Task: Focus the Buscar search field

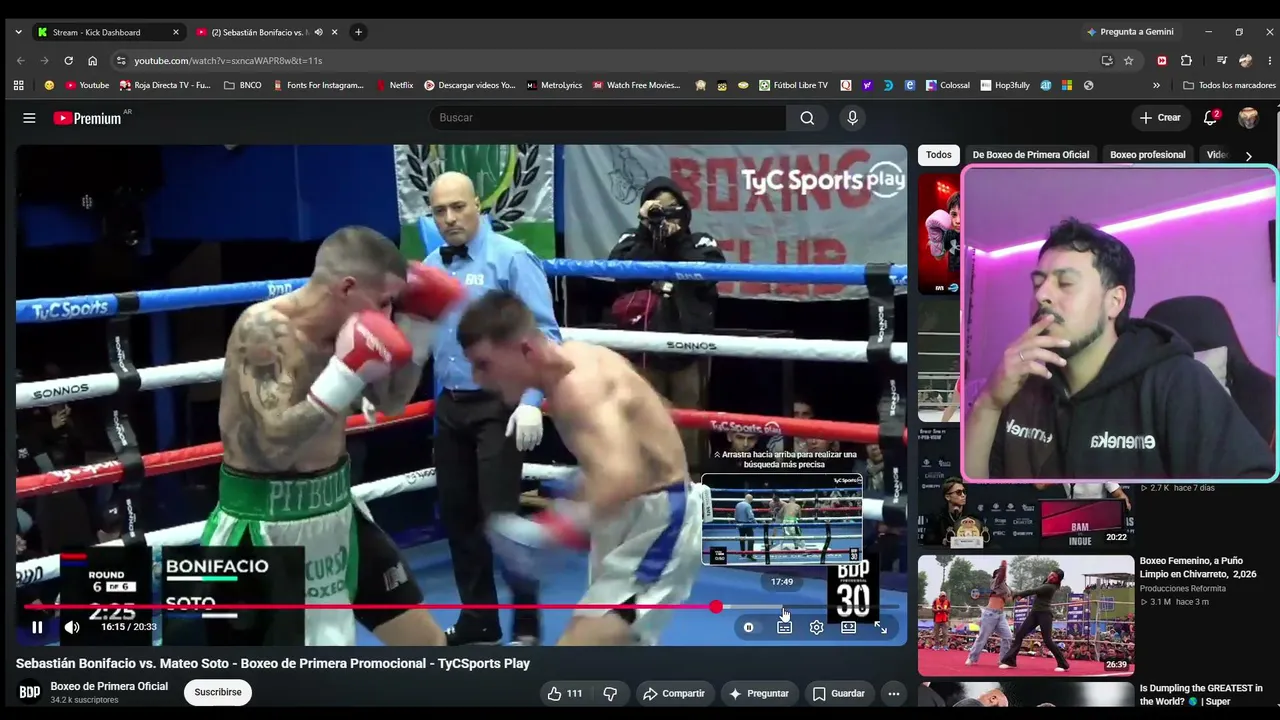Action: pyautogui.click(x=608, y=118)
